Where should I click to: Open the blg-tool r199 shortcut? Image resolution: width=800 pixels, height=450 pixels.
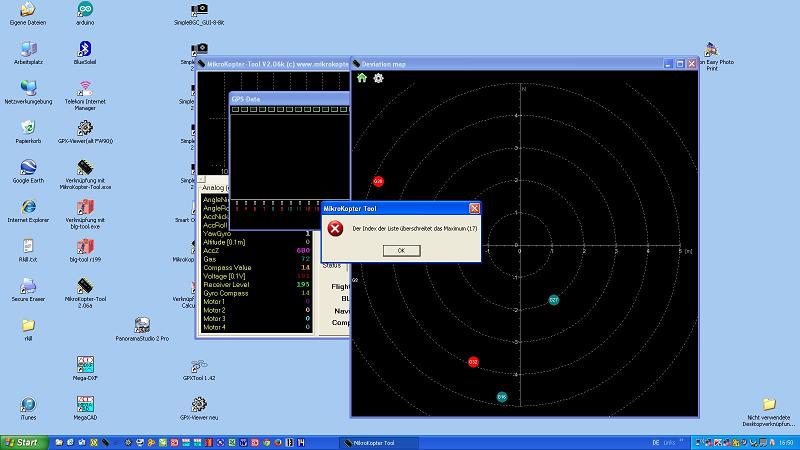pyautogui.click(x=85, y=250)
